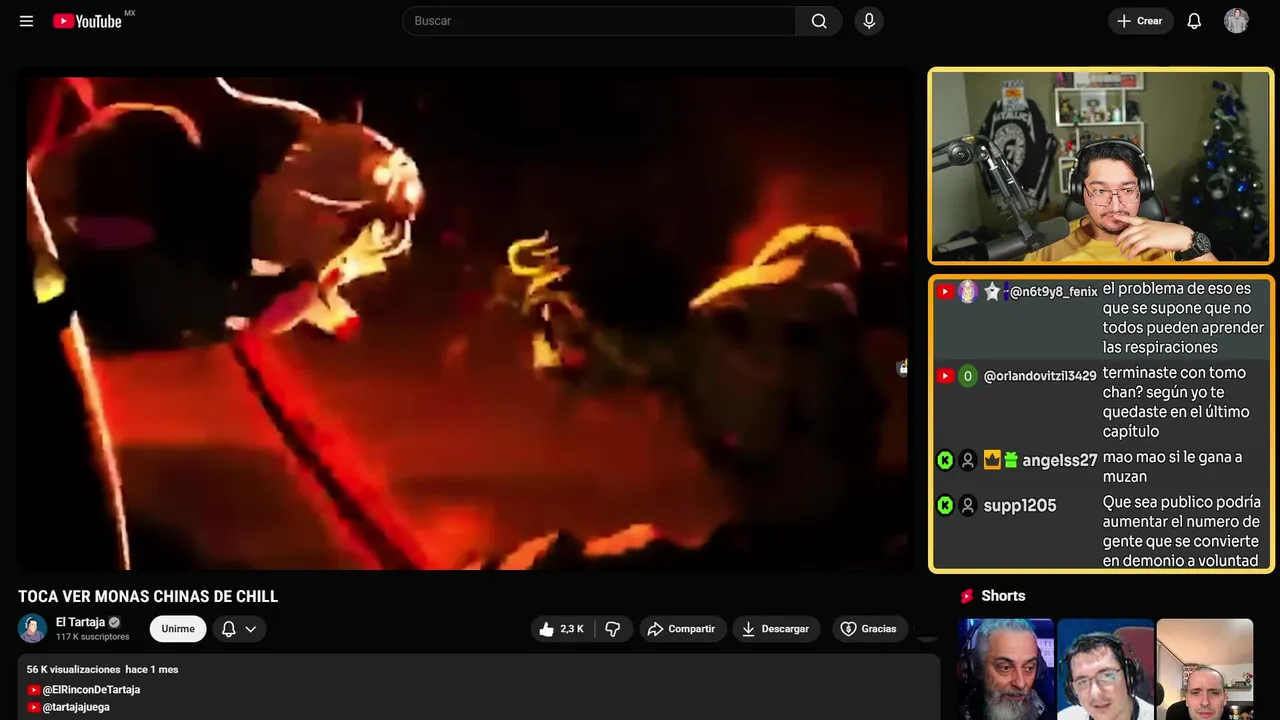Open the YouTube hamburger guide menu
Screen dimensions: 1280x720
tap(27, 21)
